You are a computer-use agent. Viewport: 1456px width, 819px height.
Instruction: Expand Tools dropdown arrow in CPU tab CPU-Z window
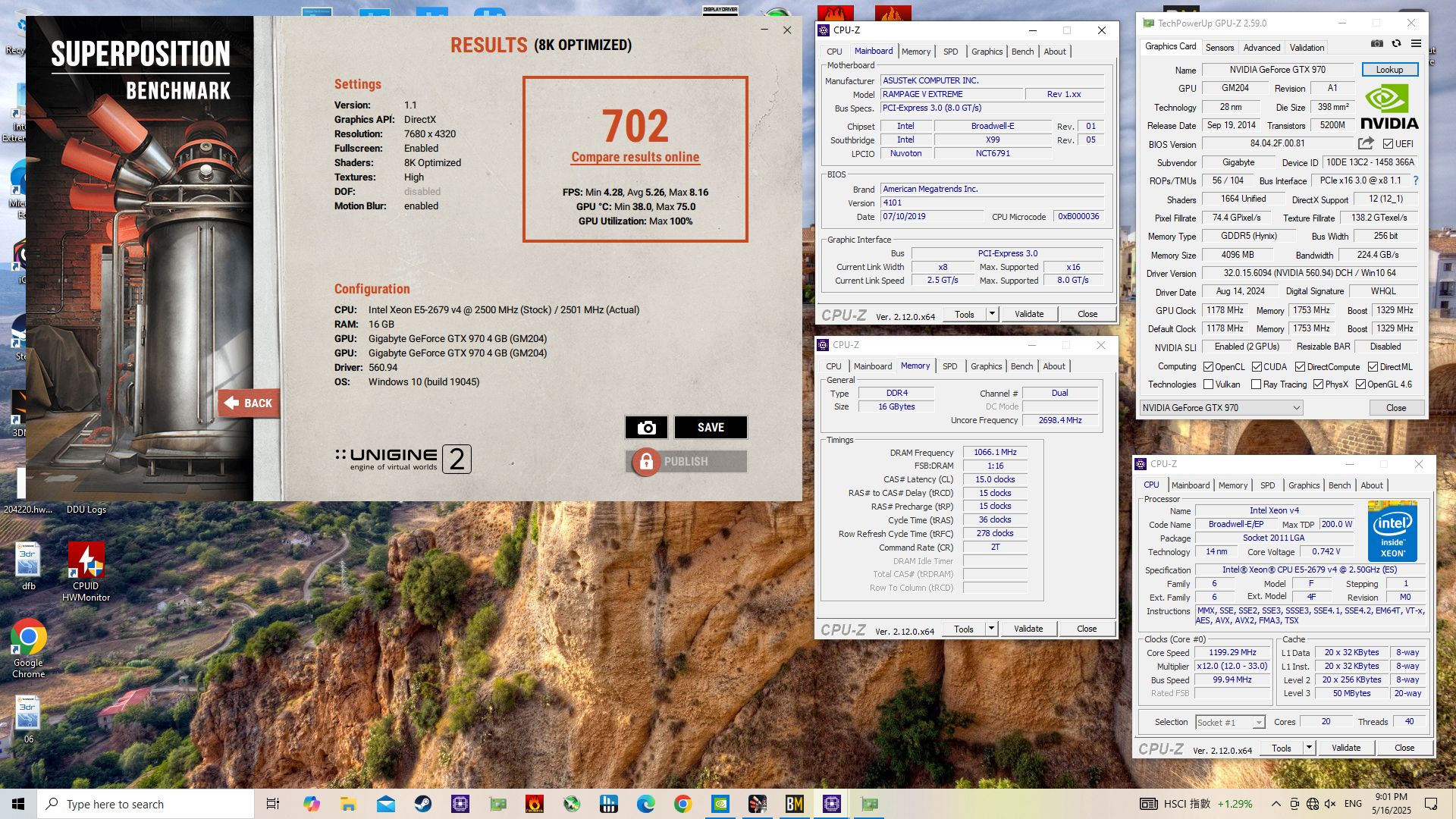(1308, 748)
